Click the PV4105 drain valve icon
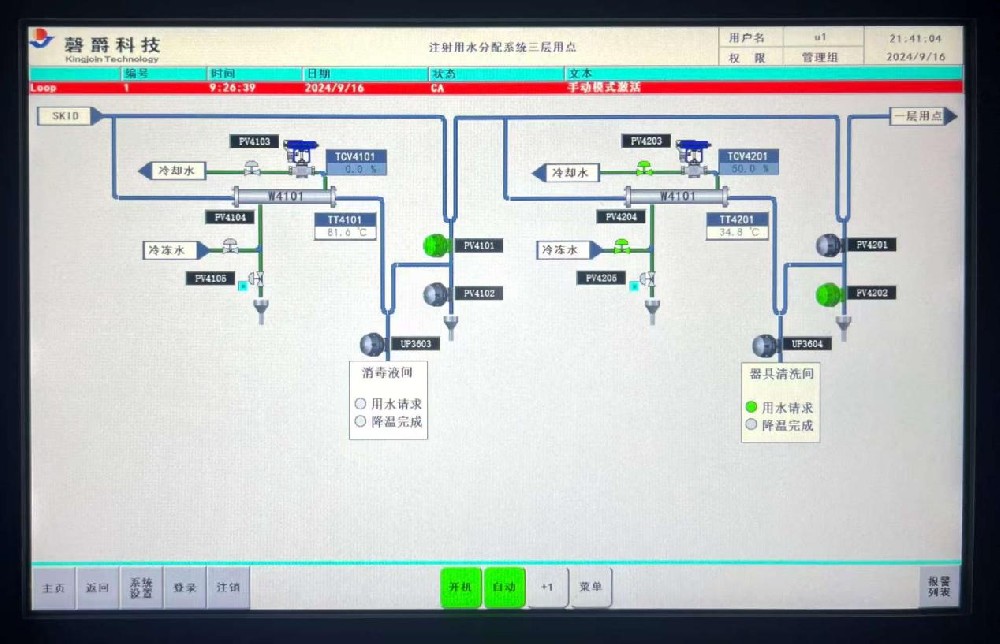The width and height of the screenshot is (1000, 644). click(257, 279)
